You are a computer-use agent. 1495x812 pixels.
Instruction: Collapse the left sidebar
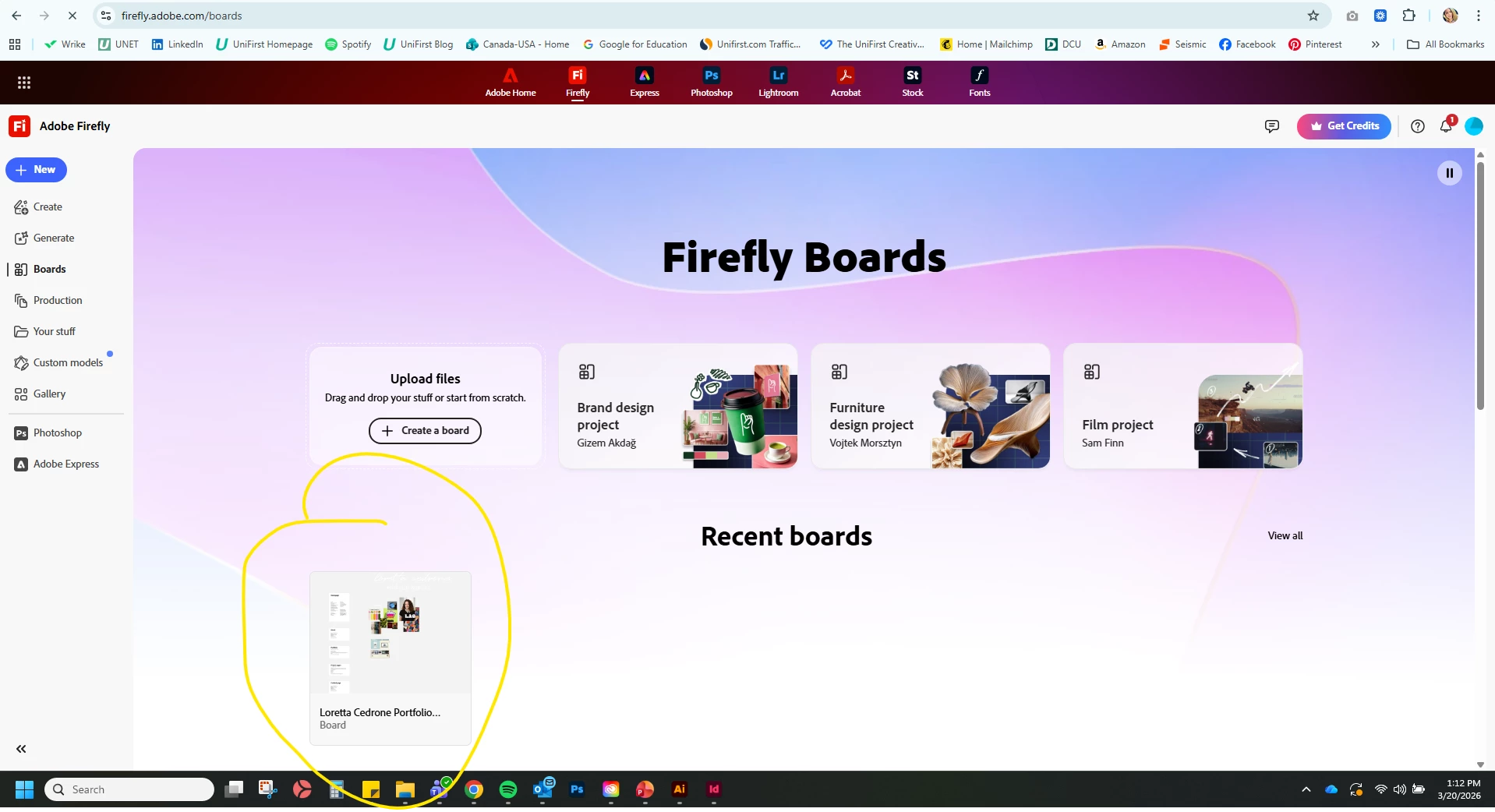click(x=21, y=749)
